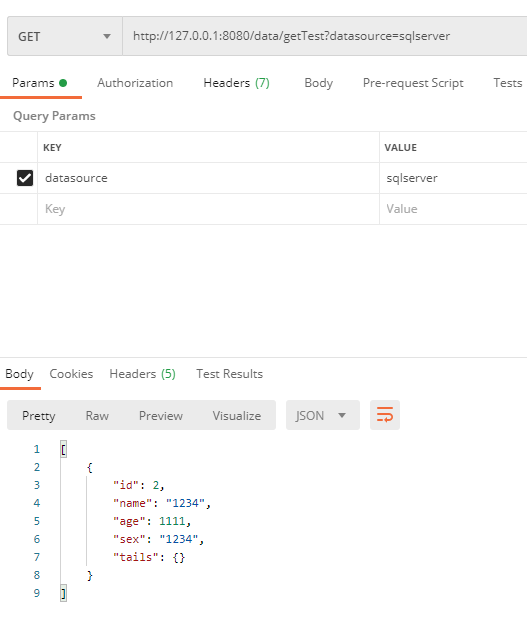Click the request URL field

pyautogui.click(x=325, y=36)
